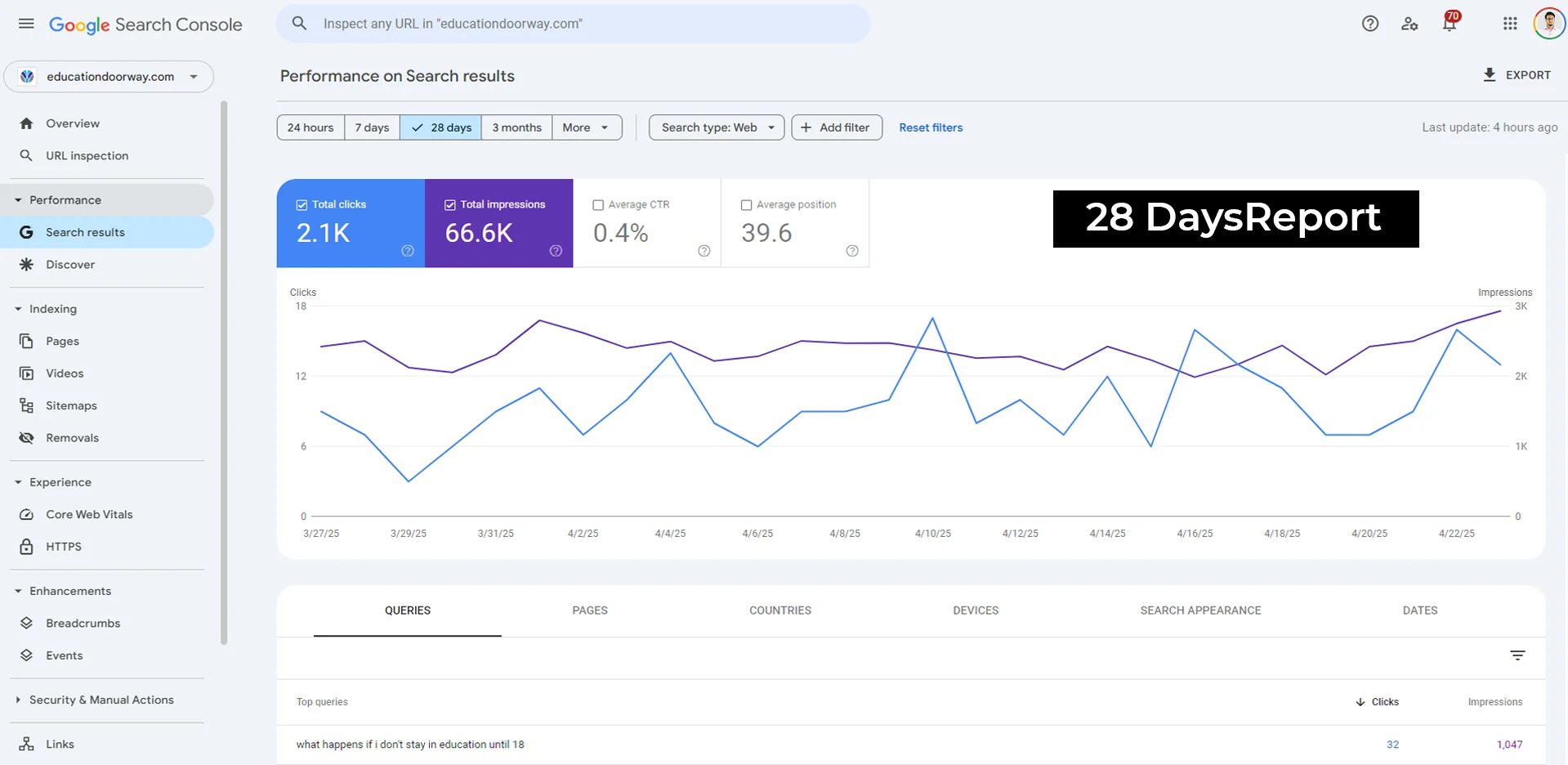Image resolution: width=1568 pixels, height=765 pixels.
Task: Click the Breadcrumbs layers icon
Action: click(26, 623)
